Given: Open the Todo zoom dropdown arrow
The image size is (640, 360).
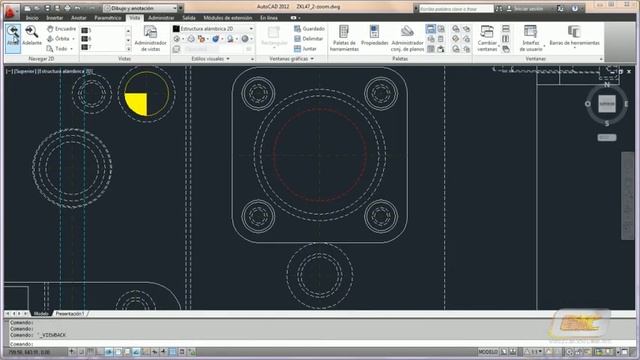Looking at the screenshot, I should [x=71, y=49].
